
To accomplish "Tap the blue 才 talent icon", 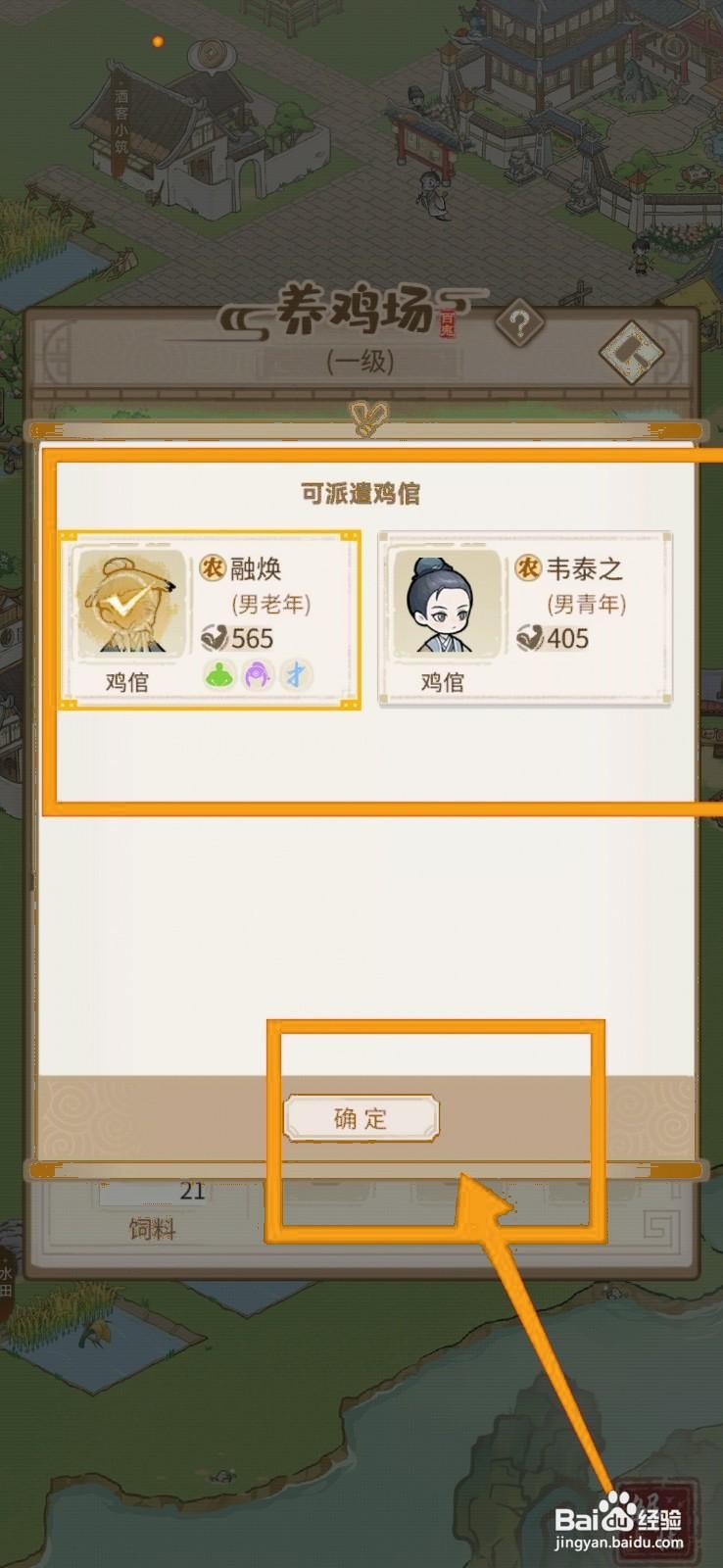I will click(x=296, y=674).
